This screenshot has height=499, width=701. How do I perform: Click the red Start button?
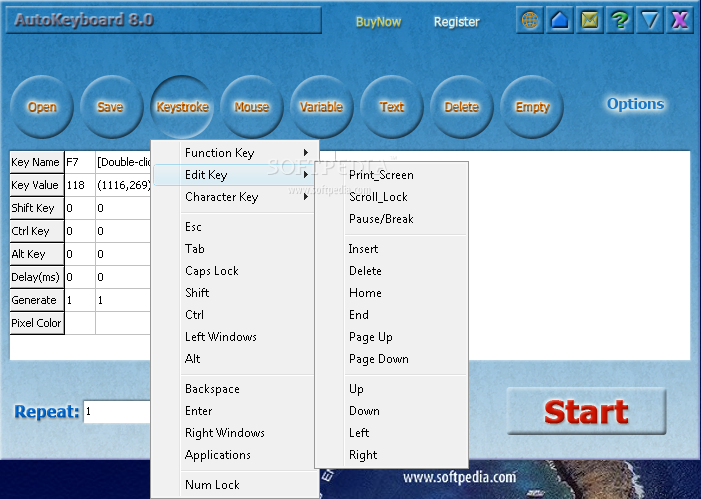(x=587, y=411)
